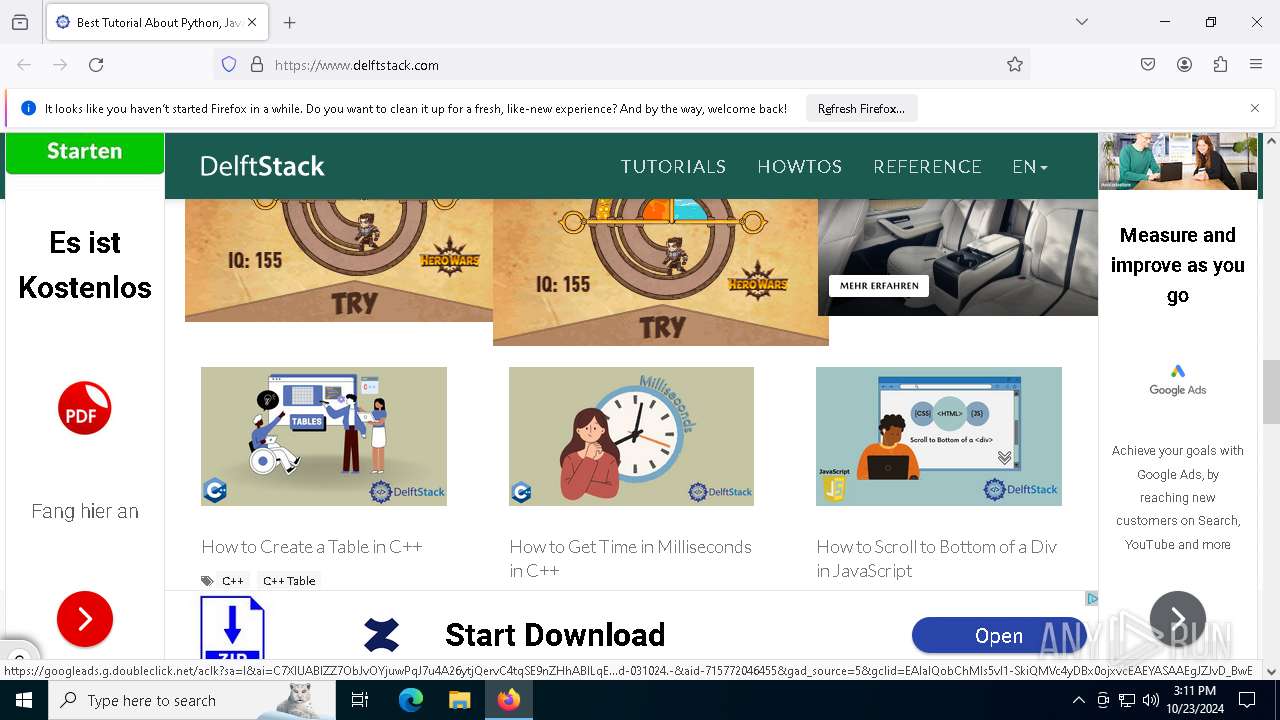Click red arrow button in left ad

coord(85,619)
